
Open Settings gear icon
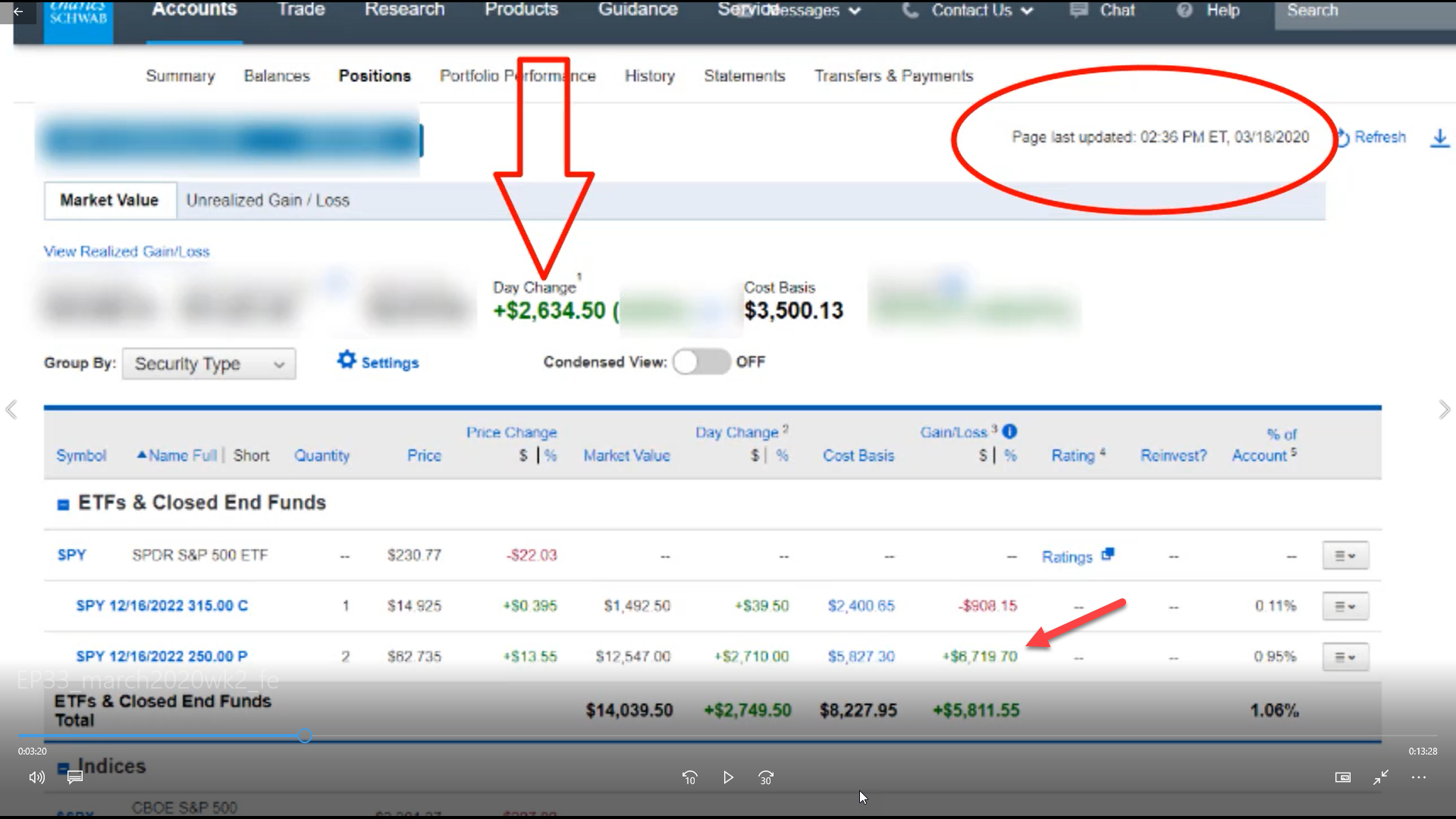pos(347,359)
